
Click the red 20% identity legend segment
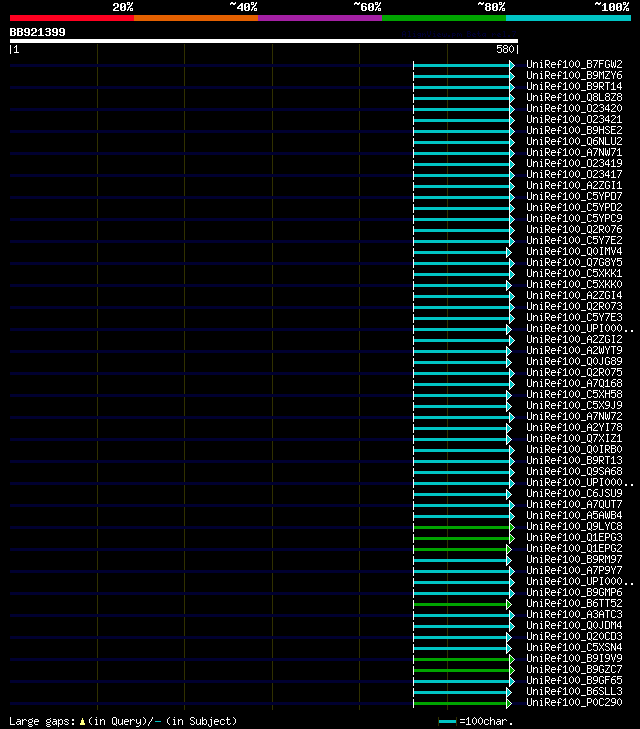tap(72, 18)
